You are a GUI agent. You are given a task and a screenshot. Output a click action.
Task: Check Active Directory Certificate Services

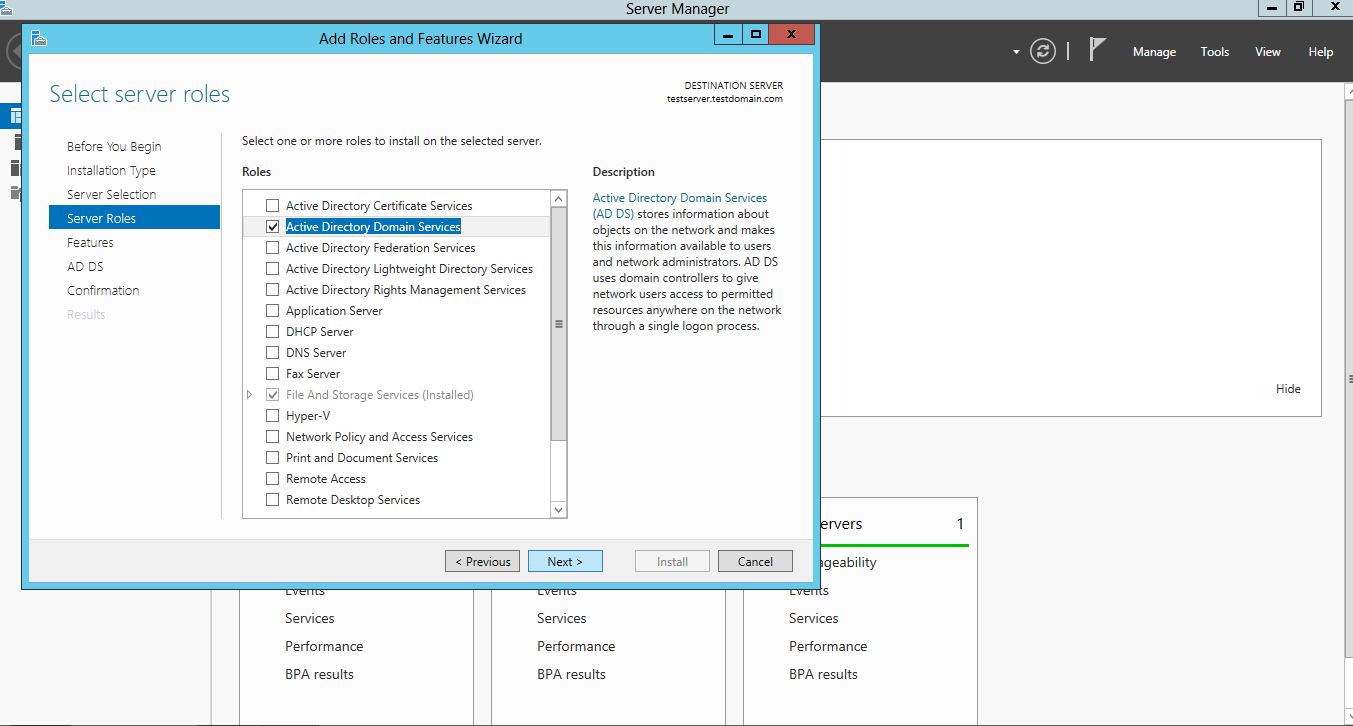point(272,206)
